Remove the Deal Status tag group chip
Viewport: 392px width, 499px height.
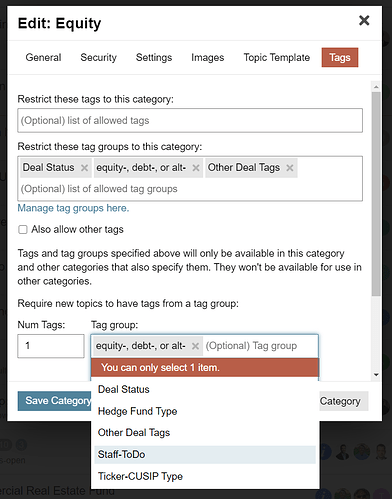[x=84, y=168]
